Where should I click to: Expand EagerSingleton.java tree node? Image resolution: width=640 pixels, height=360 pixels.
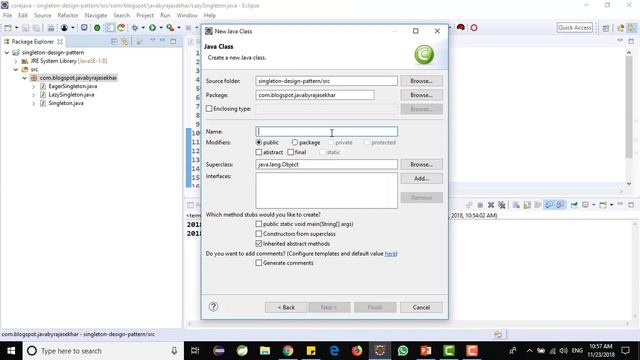tap(33, 87)
